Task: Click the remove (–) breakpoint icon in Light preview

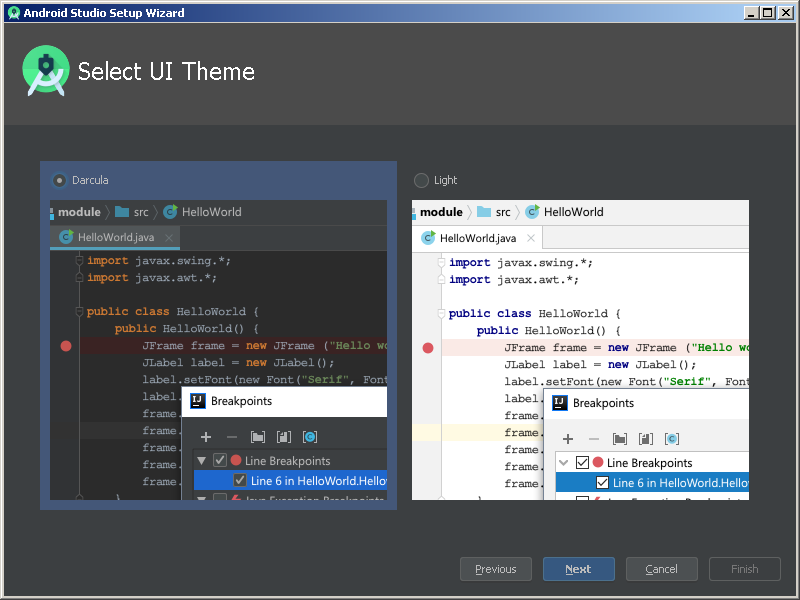Action: pyautogui.click(x=594, y=439)
